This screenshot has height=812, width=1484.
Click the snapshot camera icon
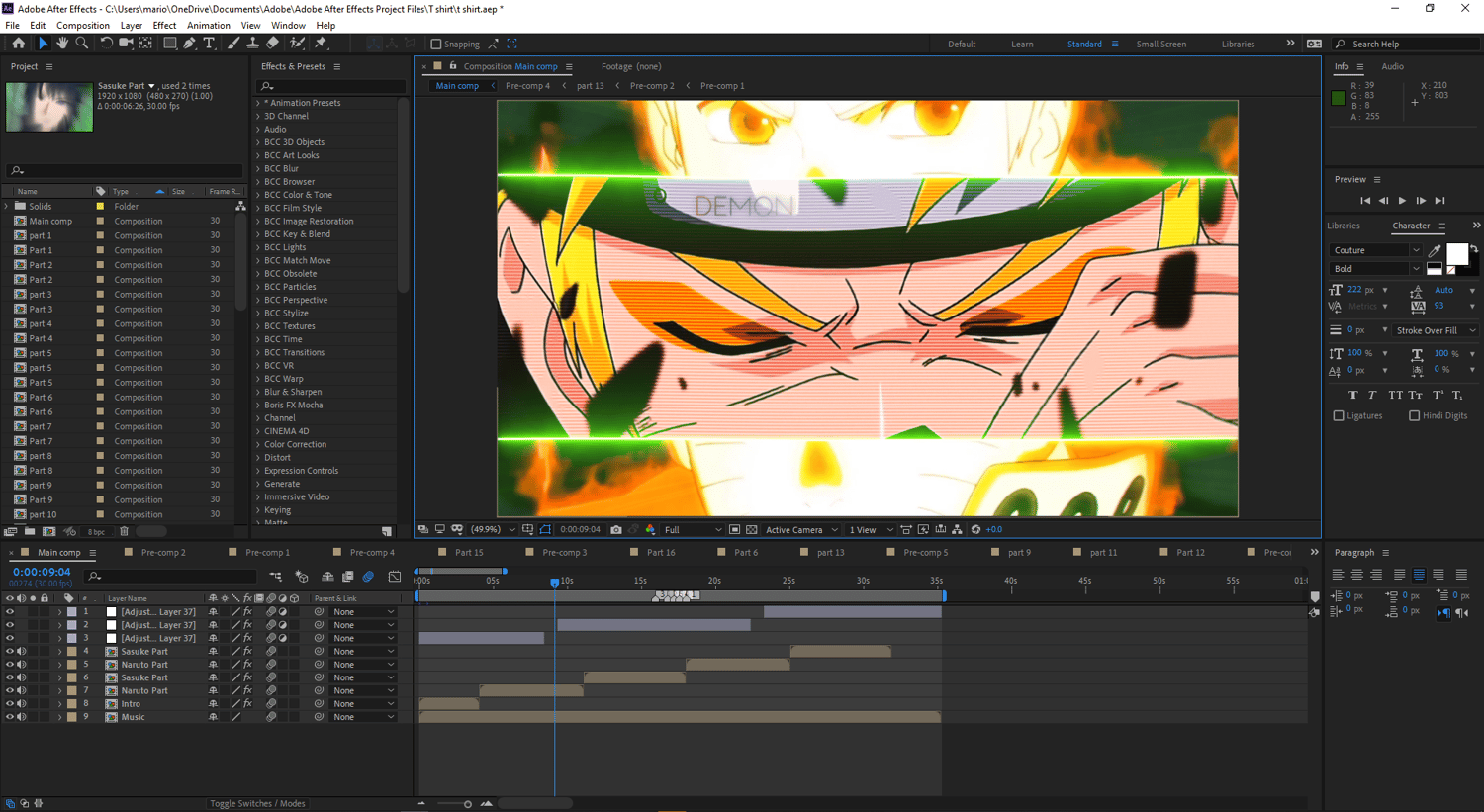(615, 530)
